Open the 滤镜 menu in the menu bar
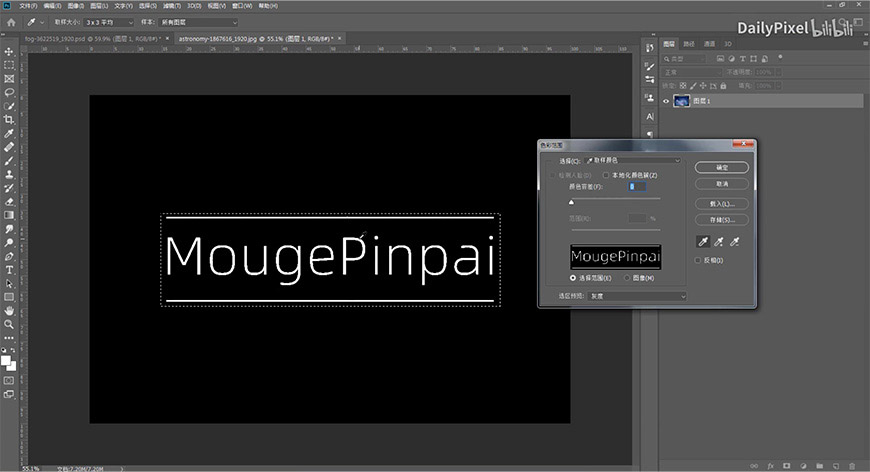Image resolution: width=870 pixels, height=472 pixels. (x=174, y=5)
